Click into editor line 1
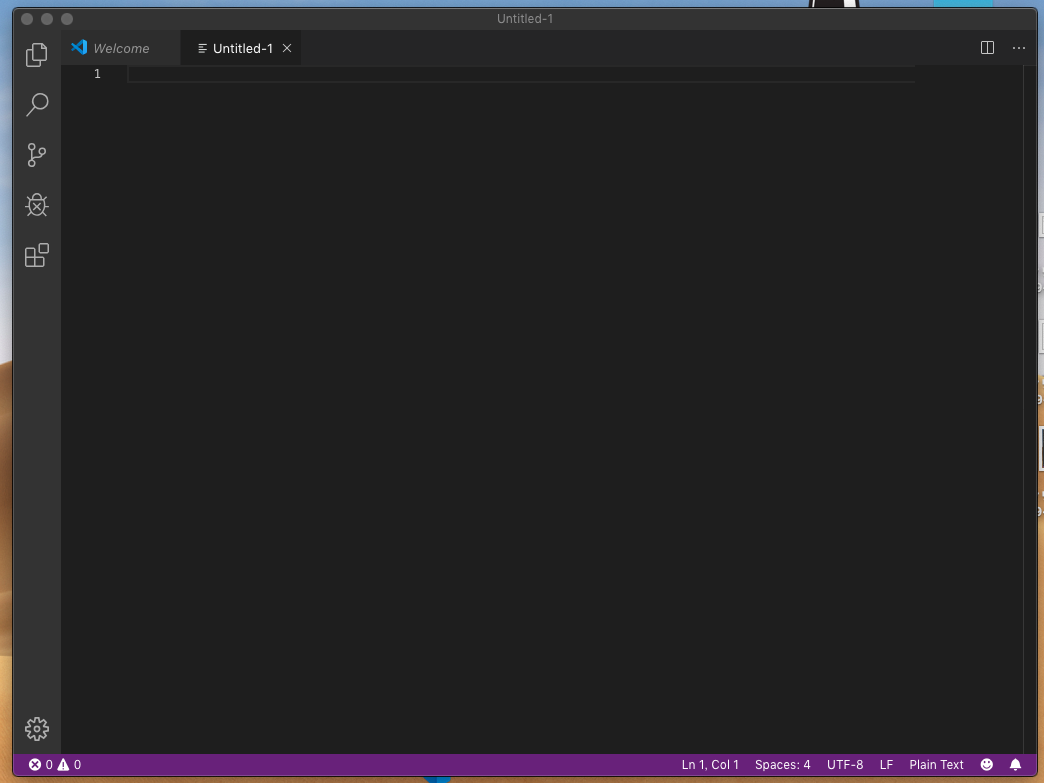1044x783 pixels. (521, 74)
